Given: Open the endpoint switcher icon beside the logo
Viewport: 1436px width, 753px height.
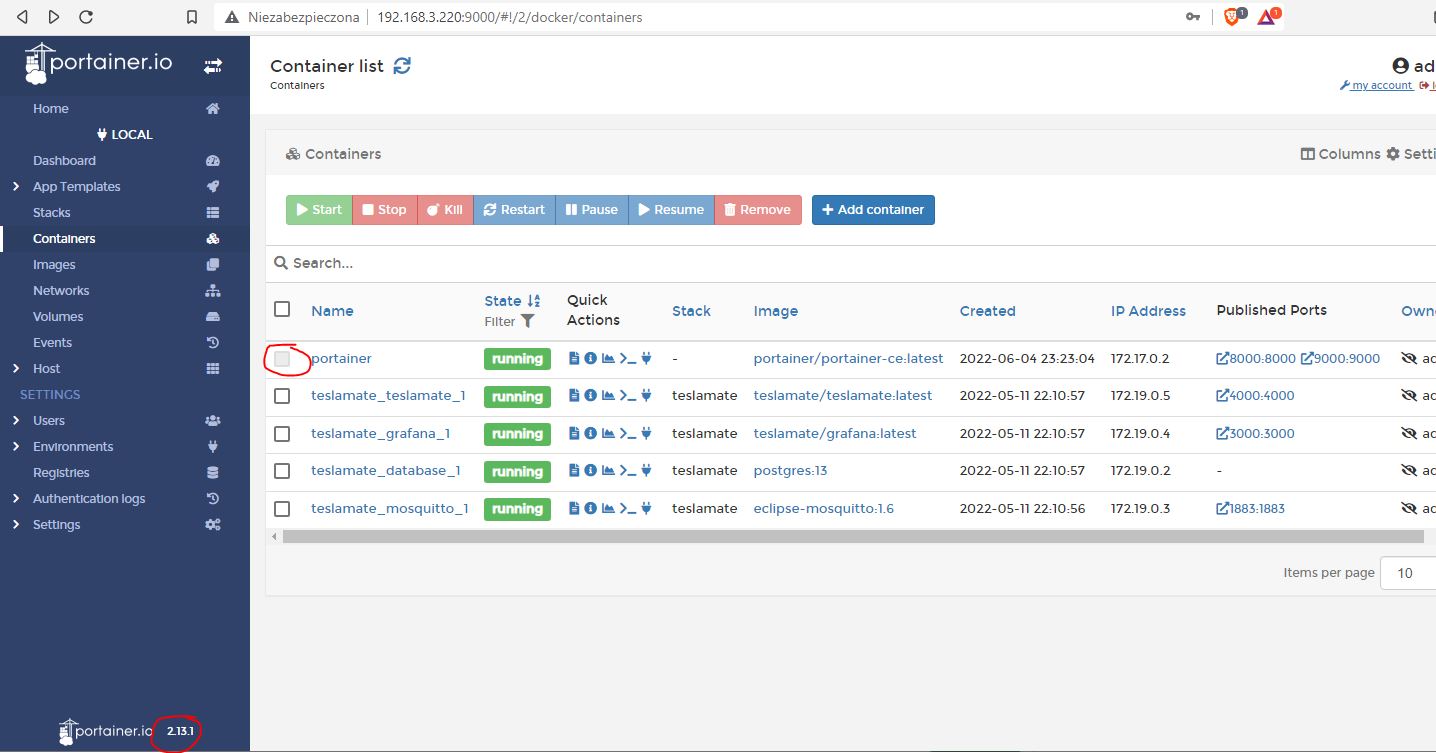Looking at the screenshot, I should tap(213, 66).
